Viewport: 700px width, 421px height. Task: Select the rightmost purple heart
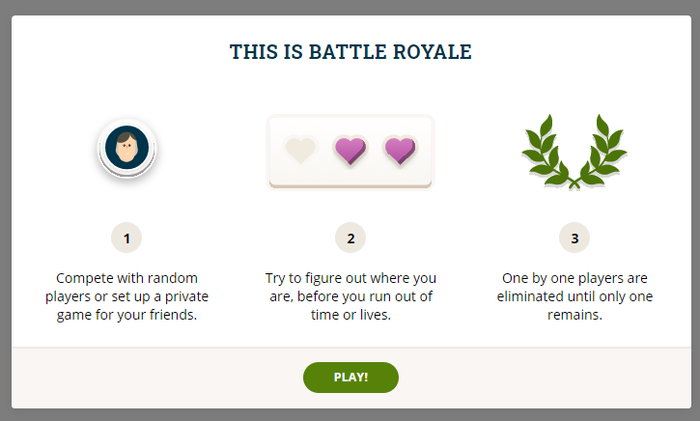[x=400, y=151]
